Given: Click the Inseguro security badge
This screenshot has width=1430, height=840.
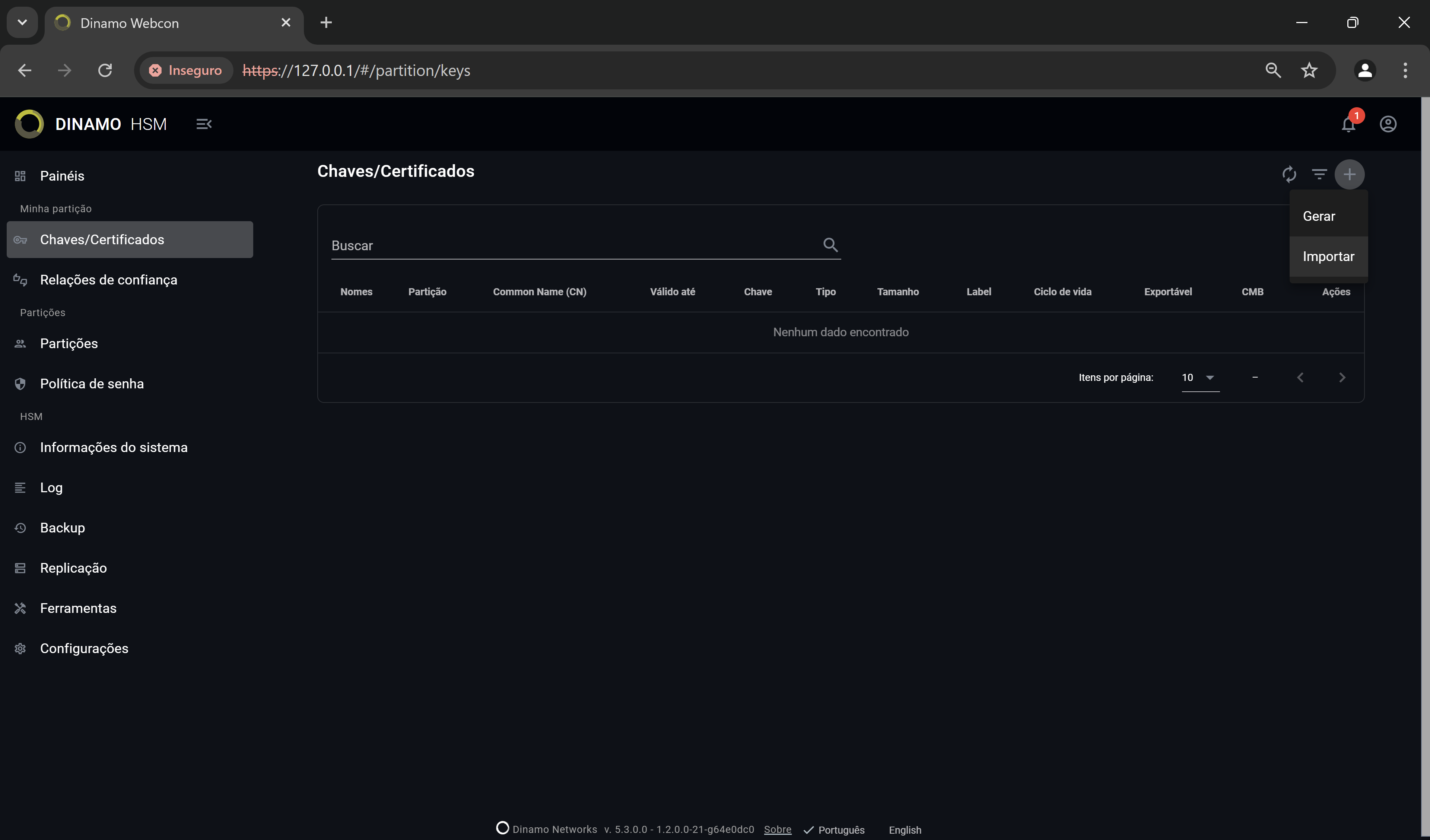Looking at the screenshot, I should click(x=186, y=70).
